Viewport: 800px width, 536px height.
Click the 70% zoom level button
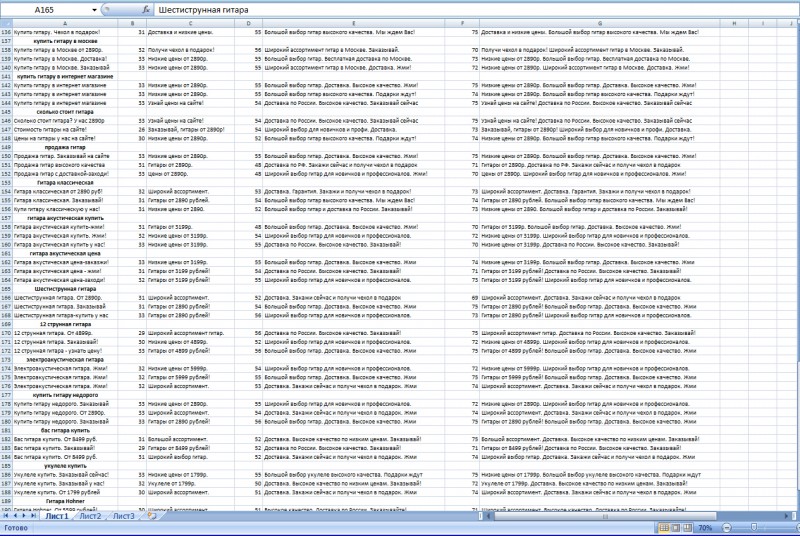tap(705, 528)
